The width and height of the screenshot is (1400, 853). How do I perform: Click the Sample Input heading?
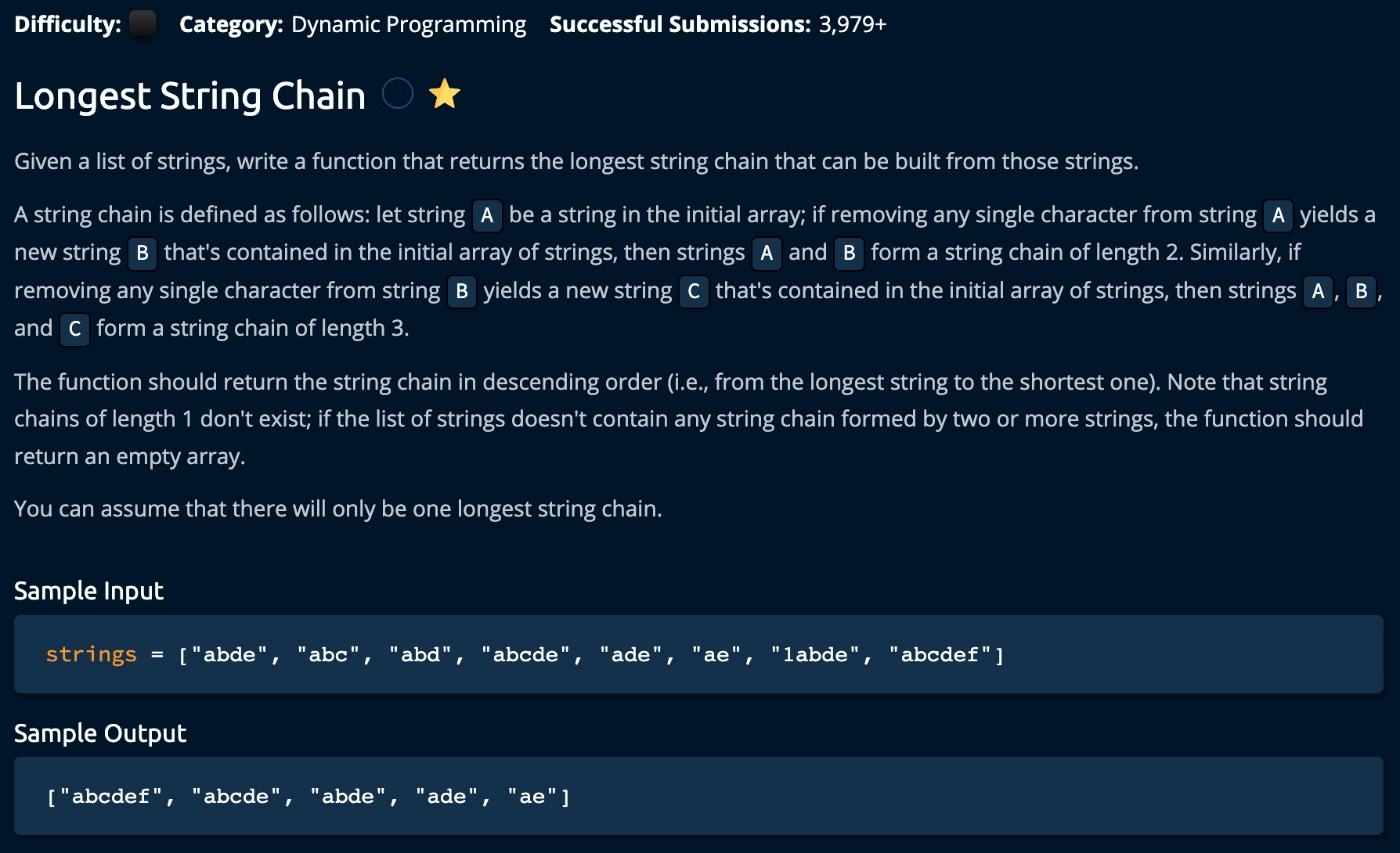(88, 591)
